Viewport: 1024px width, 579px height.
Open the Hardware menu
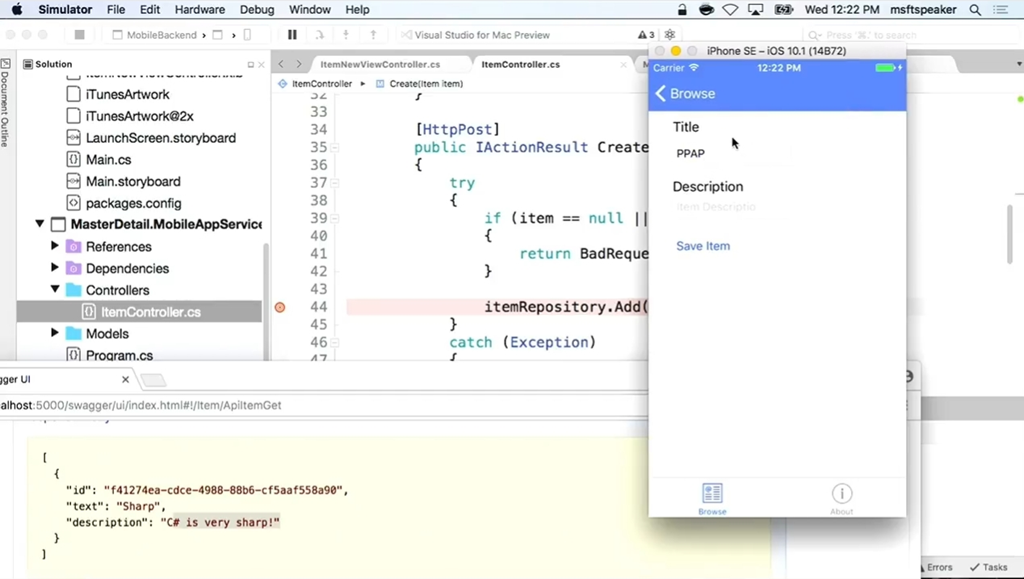(x=199, y=10)
